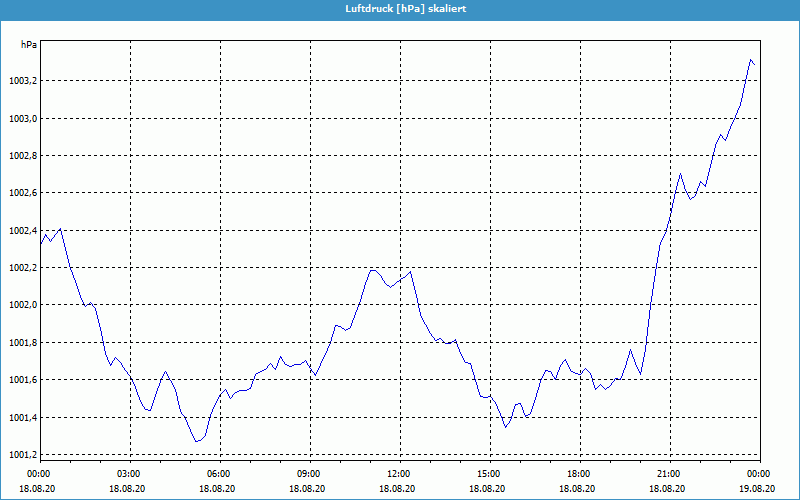Click the highest peak of the pressure curve
This screenshot has height=500, width=800.
pyautogui.click(x=751, y=60)
